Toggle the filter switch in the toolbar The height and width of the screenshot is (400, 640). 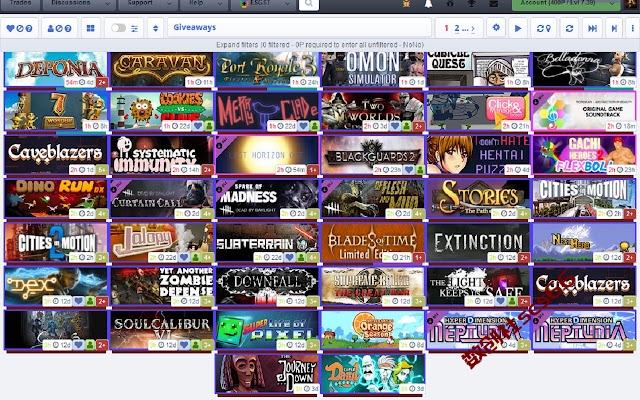tap(118, 28)
